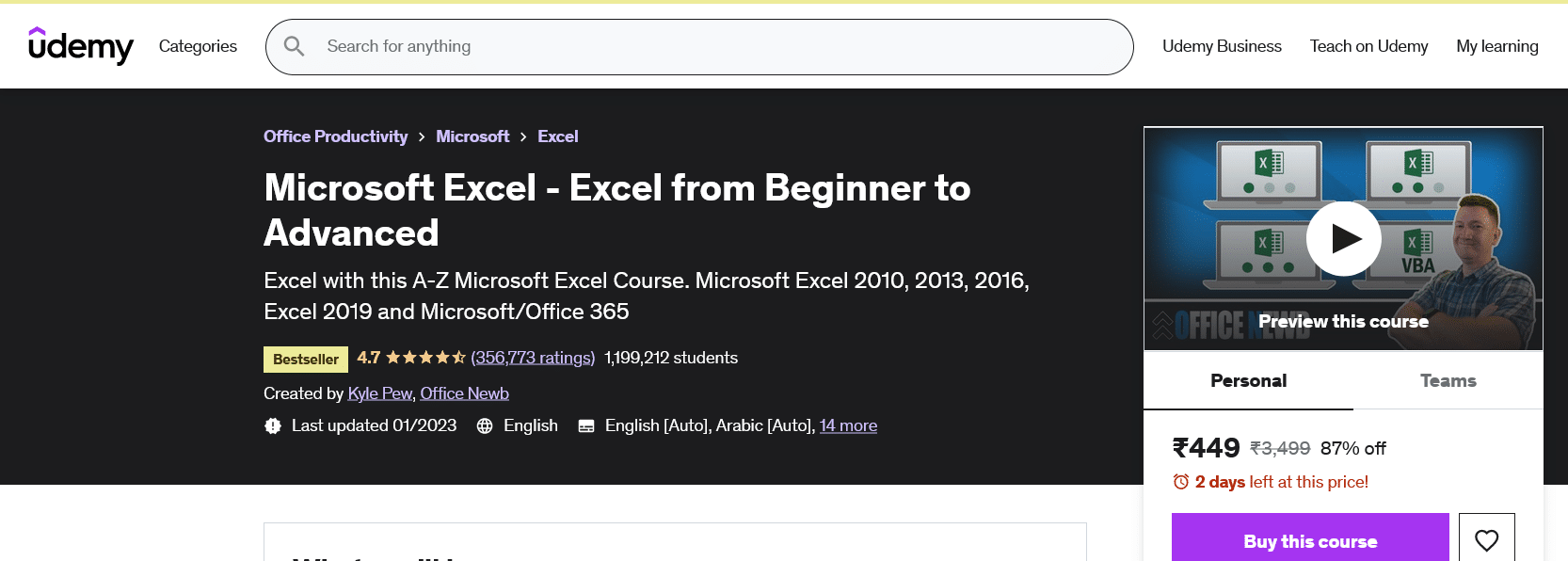Click the alarm clock icon near '2 days'

coord(1181,481)
